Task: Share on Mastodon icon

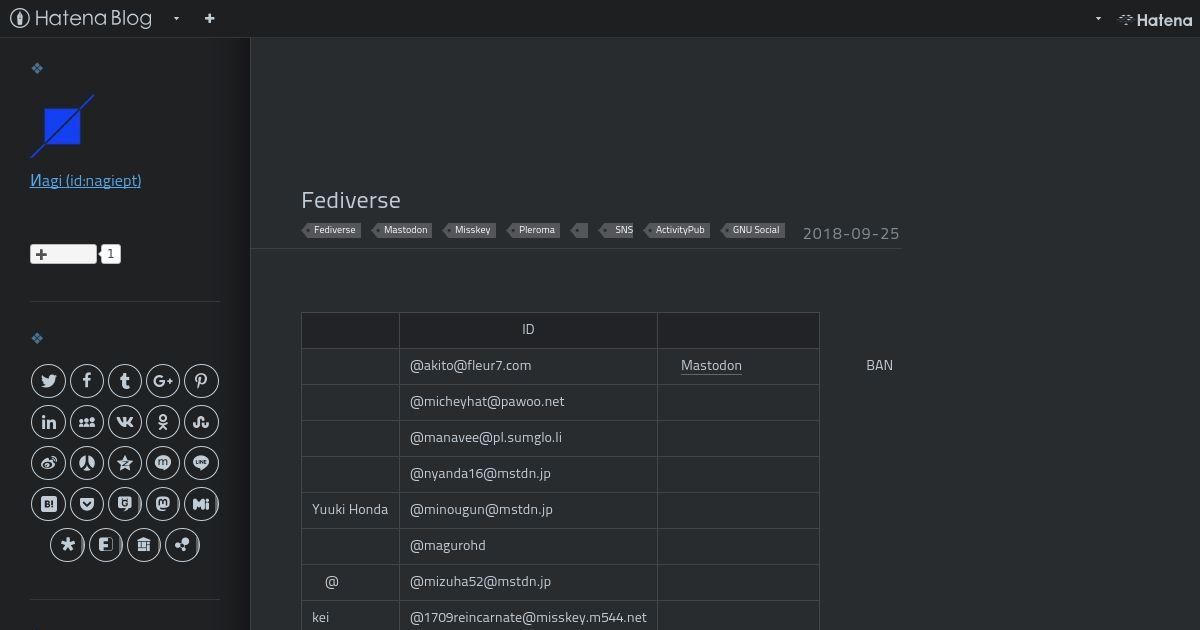Action: (x=163, y=504)
